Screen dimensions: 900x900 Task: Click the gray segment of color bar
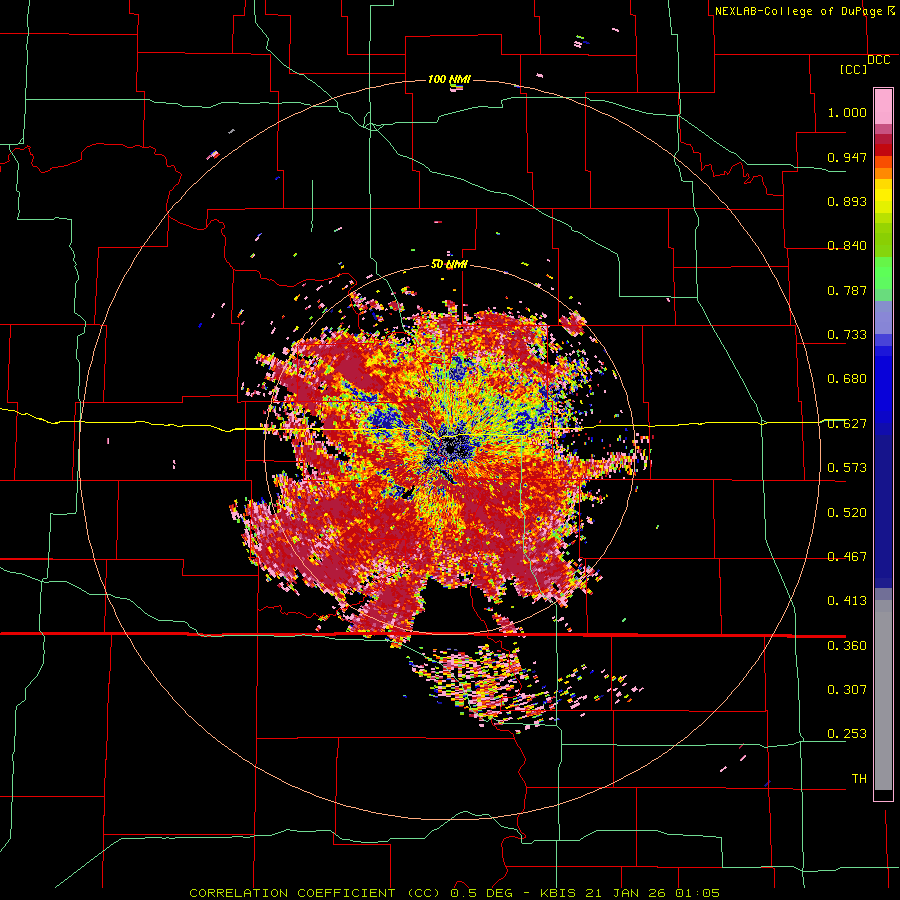click(x=883, y=695)
